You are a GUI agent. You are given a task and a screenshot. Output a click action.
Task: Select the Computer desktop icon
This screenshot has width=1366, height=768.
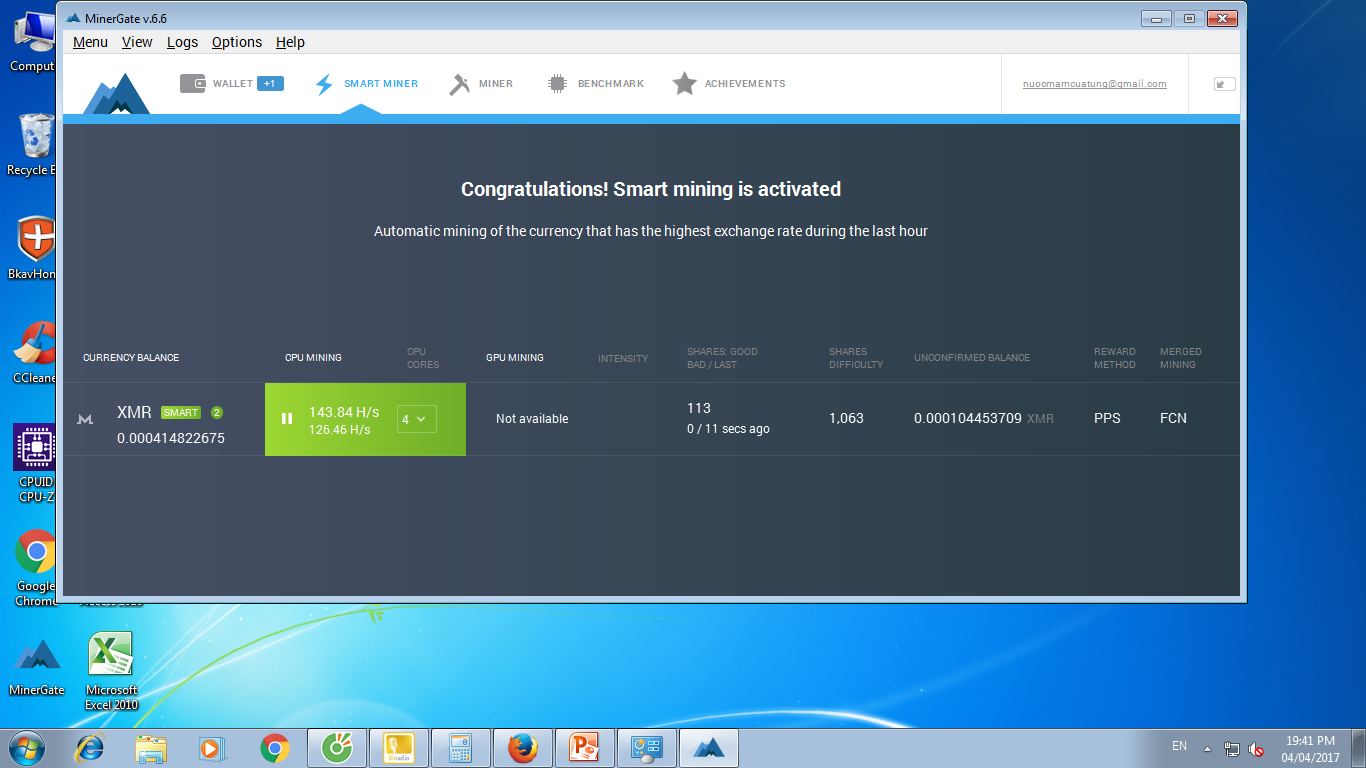(32, 41)
